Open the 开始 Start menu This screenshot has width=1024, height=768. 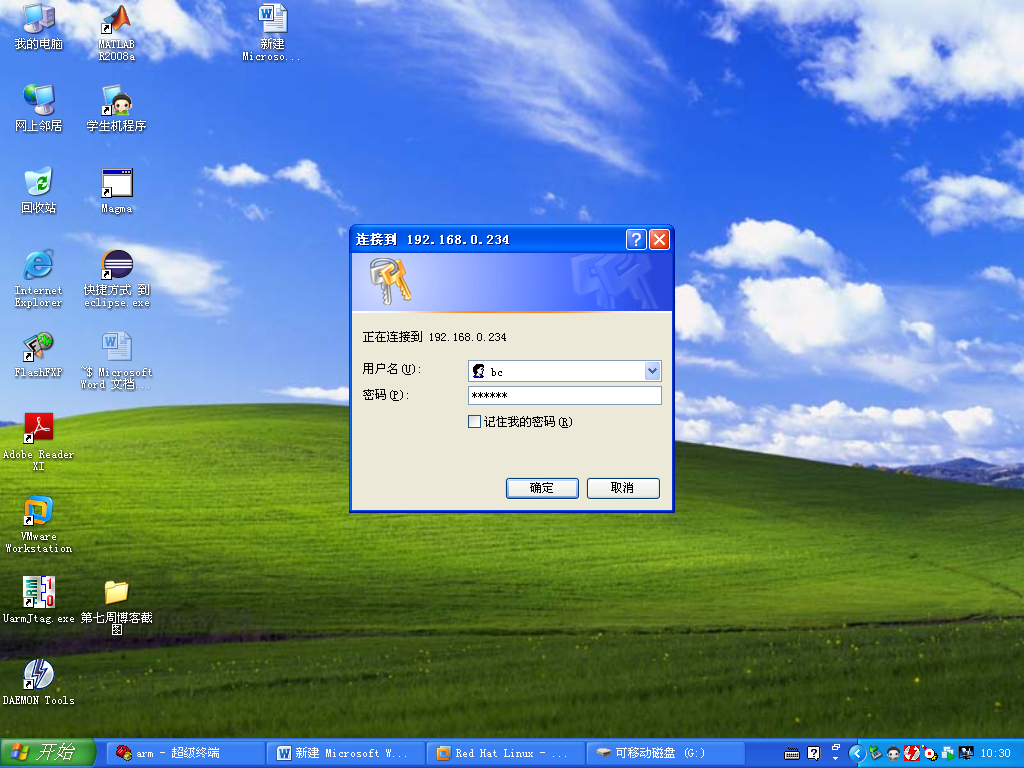pyautogui.click(x=48, y=753)
